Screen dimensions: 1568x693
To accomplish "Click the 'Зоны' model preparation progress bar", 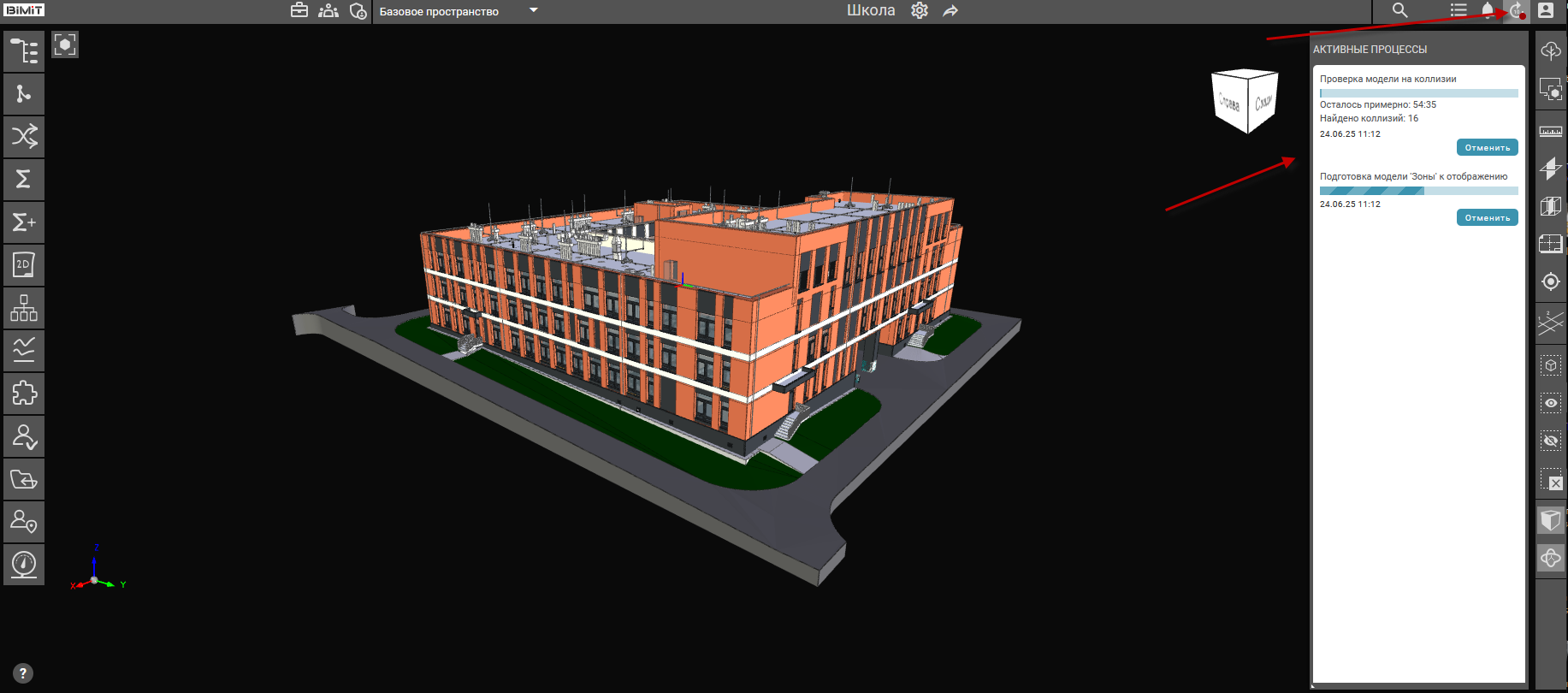I will coord(1418,191).
